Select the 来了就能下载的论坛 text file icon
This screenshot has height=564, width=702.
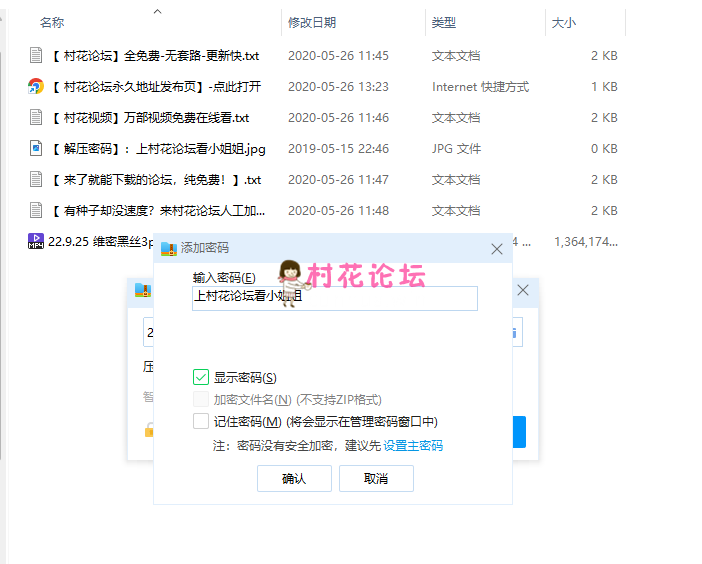pyautogui.click(x=36, y=180)
